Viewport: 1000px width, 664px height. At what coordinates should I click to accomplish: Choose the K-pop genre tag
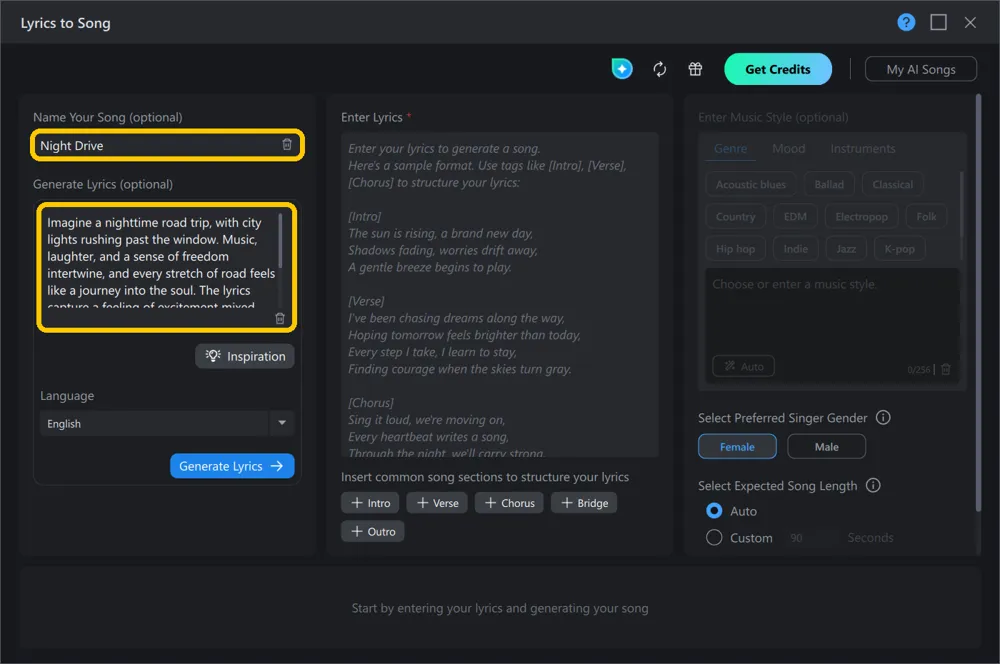tap(899, 249)
